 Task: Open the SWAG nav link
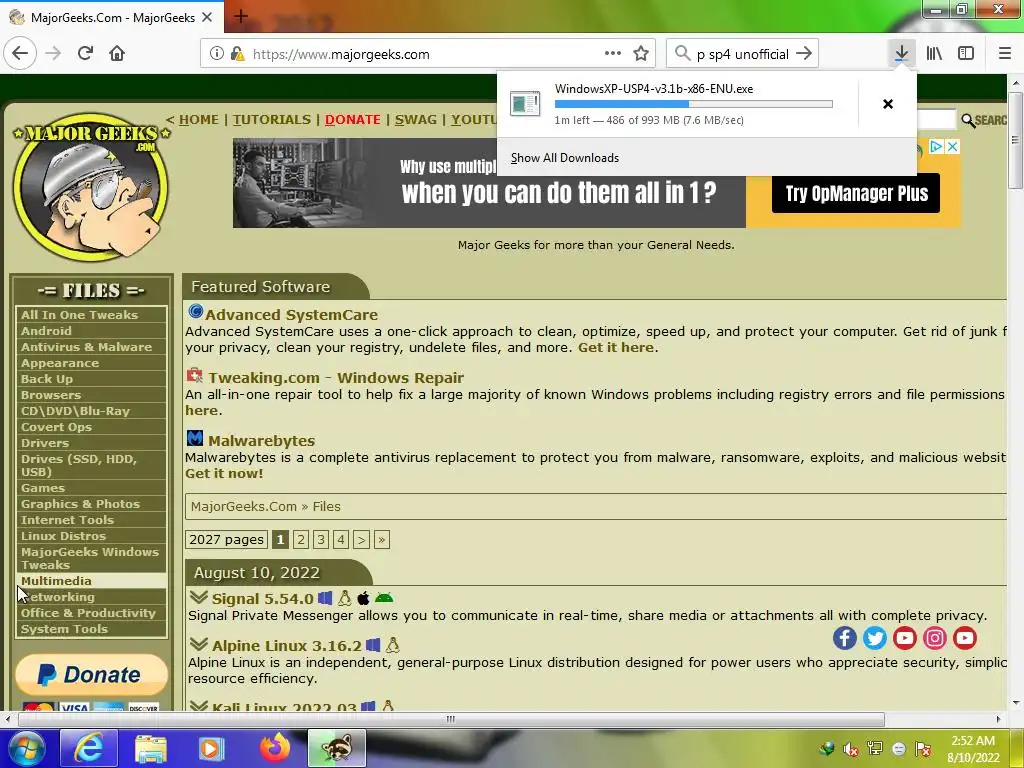click(416, 120)
